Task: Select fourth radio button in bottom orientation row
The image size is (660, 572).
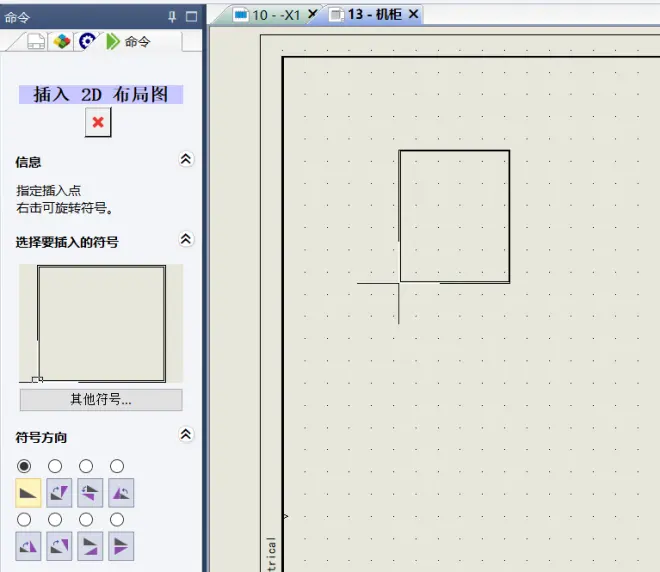Action: 117,519
